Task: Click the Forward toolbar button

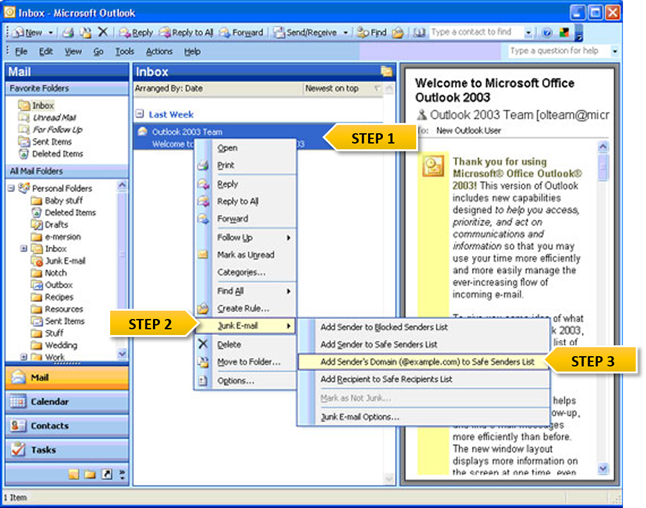Action: pyautogui.click(x=241, y=32)
